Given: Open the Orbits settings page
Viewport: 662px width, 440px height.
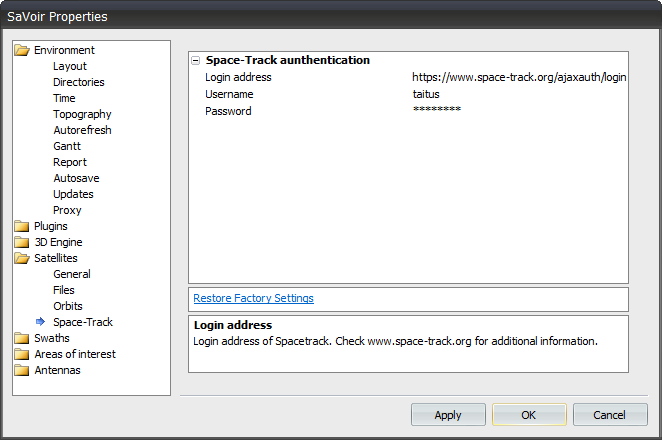Looking at the screenshot, I should (68, 306).
